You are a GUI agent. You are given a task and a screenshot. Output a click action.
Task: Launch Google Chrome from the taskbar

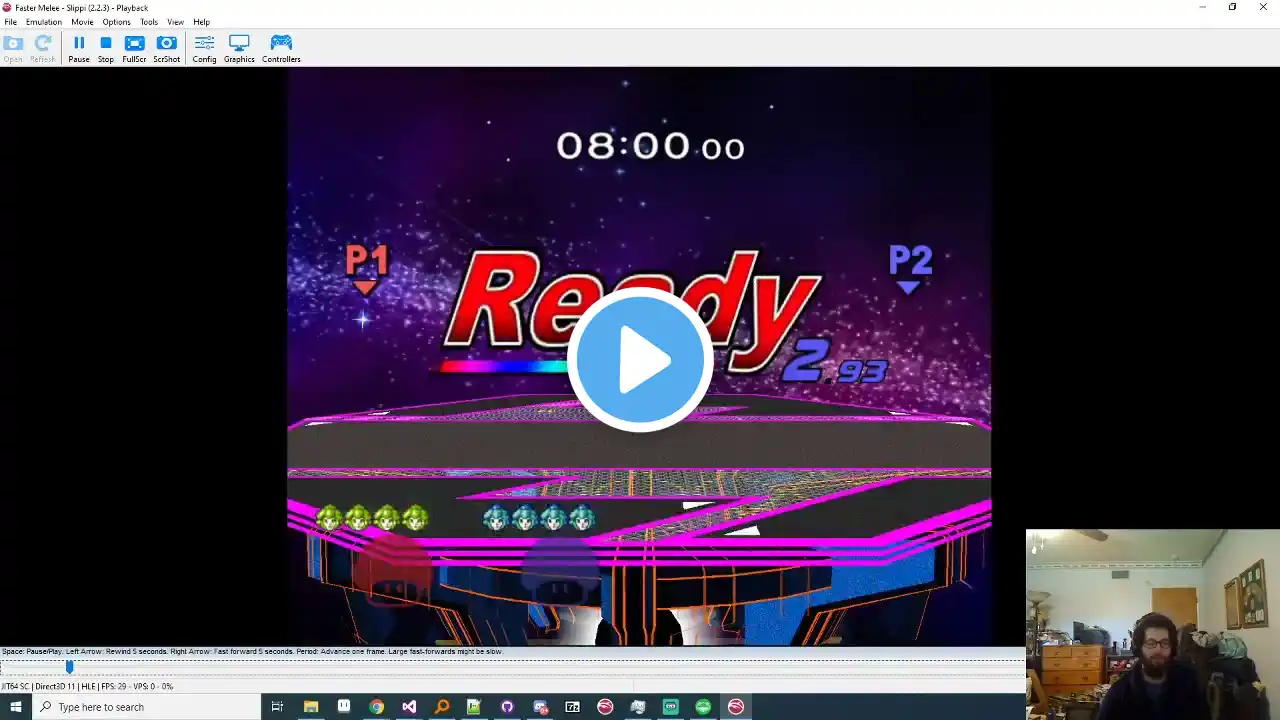(376, 707)
